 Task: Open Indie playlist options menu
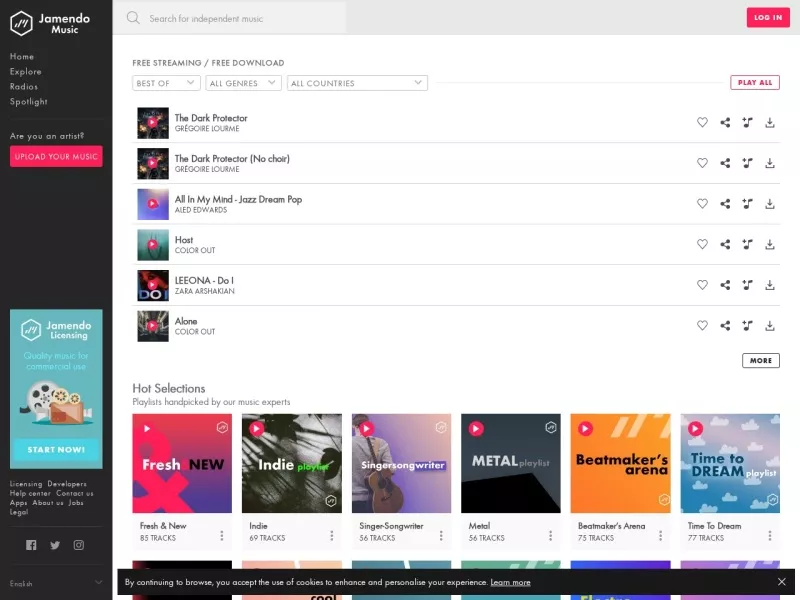332,535
